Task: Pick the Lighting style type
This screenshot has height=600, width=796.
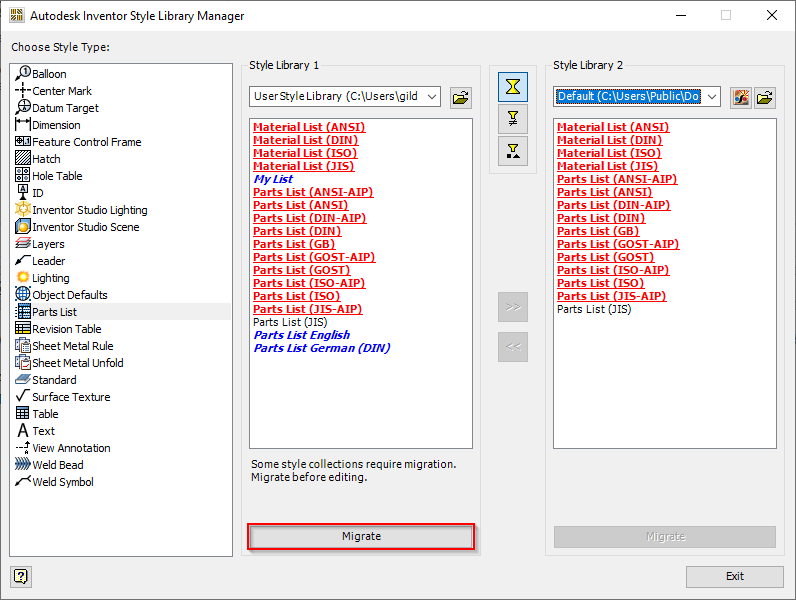Action: (43, 278)
